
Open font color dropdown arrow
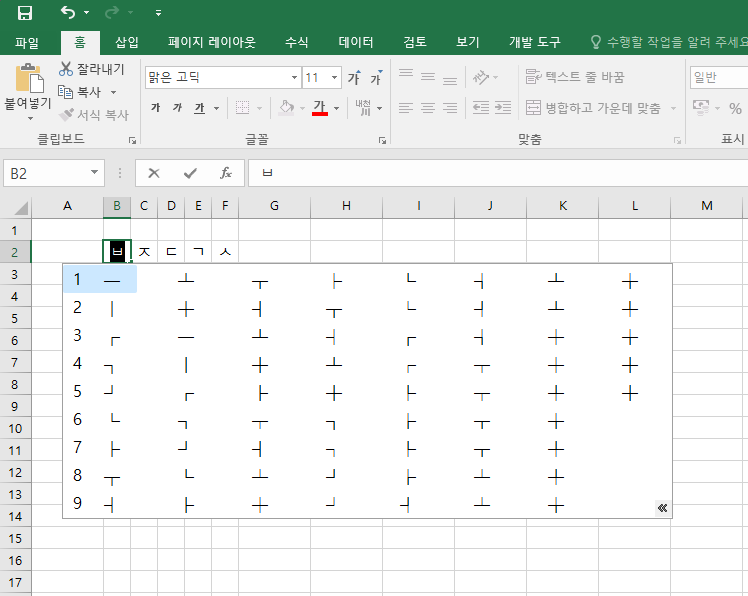pyautogui.click(x=337, y=109)
